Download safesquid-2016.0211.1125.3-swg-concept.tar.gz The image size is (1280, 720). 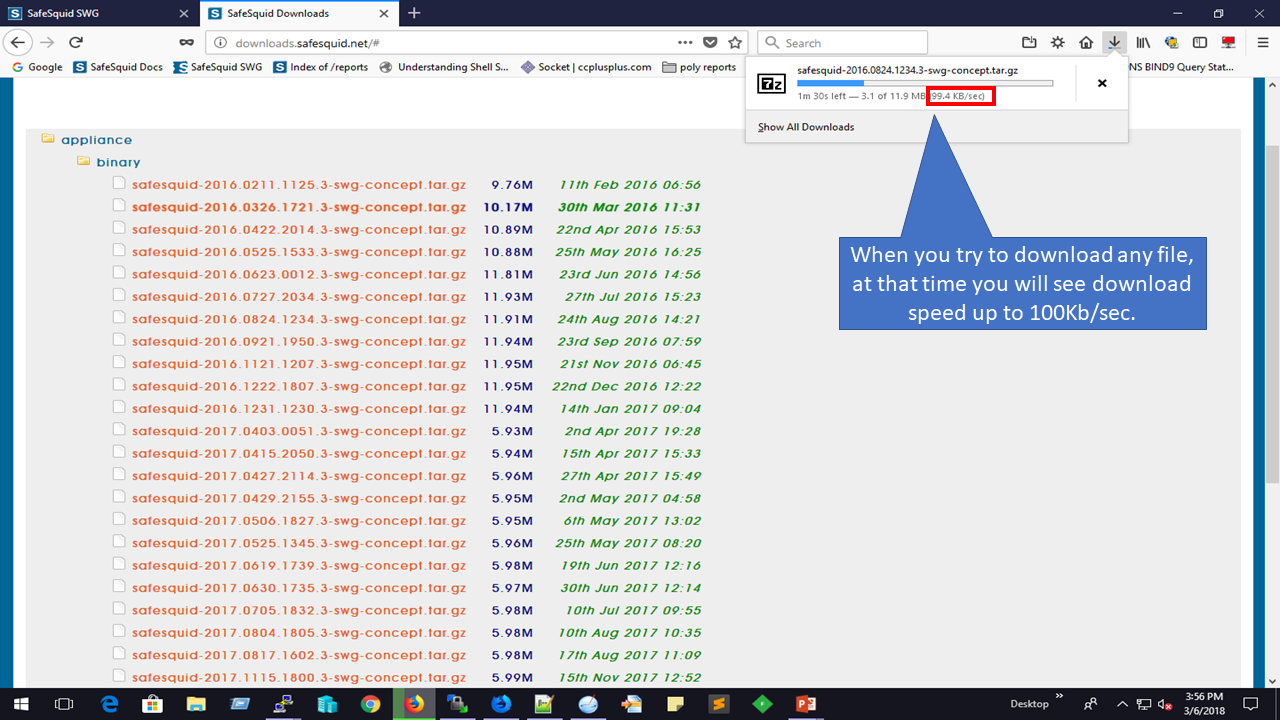[x=298, y=185]
